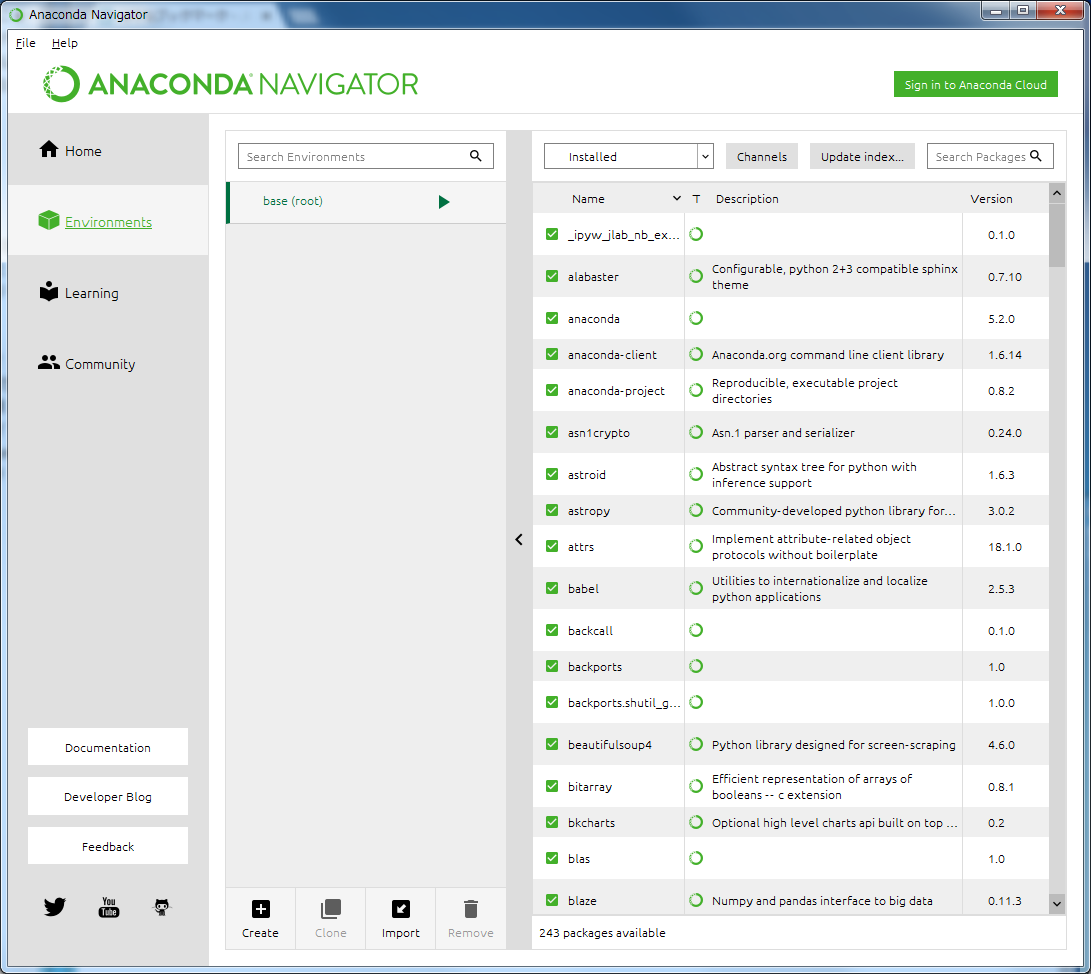This screenshot has height=974, width=1091.
Task: Click the Environments cube icon
Action: pos(49,221)
